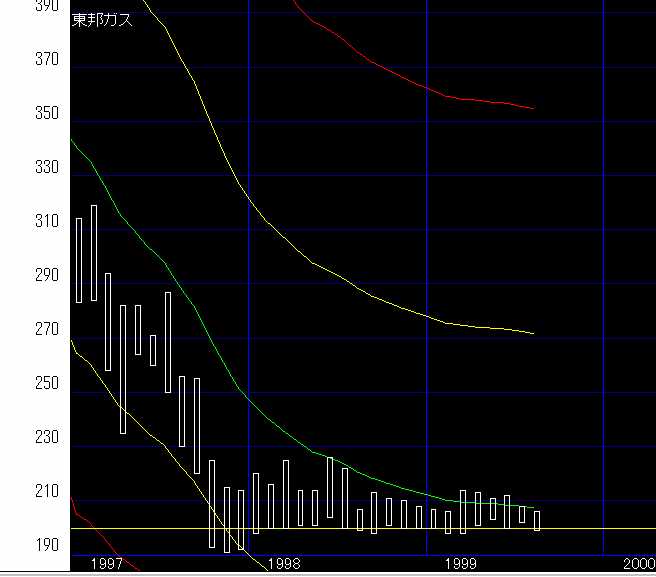The width and height of the screenshot is (656, 577).
Task: Click the 310 price axis label
Action: pyautogui.click(x=46, y=222)
